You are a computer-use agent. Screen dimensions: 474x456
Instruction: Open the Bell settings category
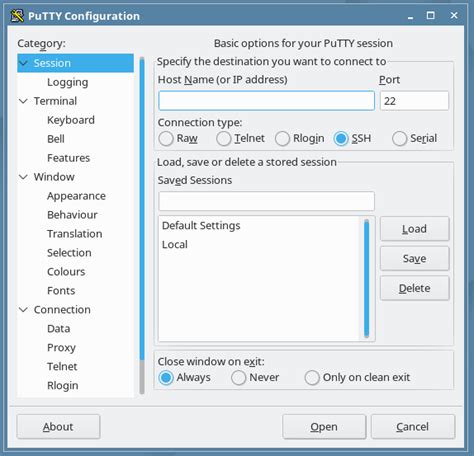point(56,139)
